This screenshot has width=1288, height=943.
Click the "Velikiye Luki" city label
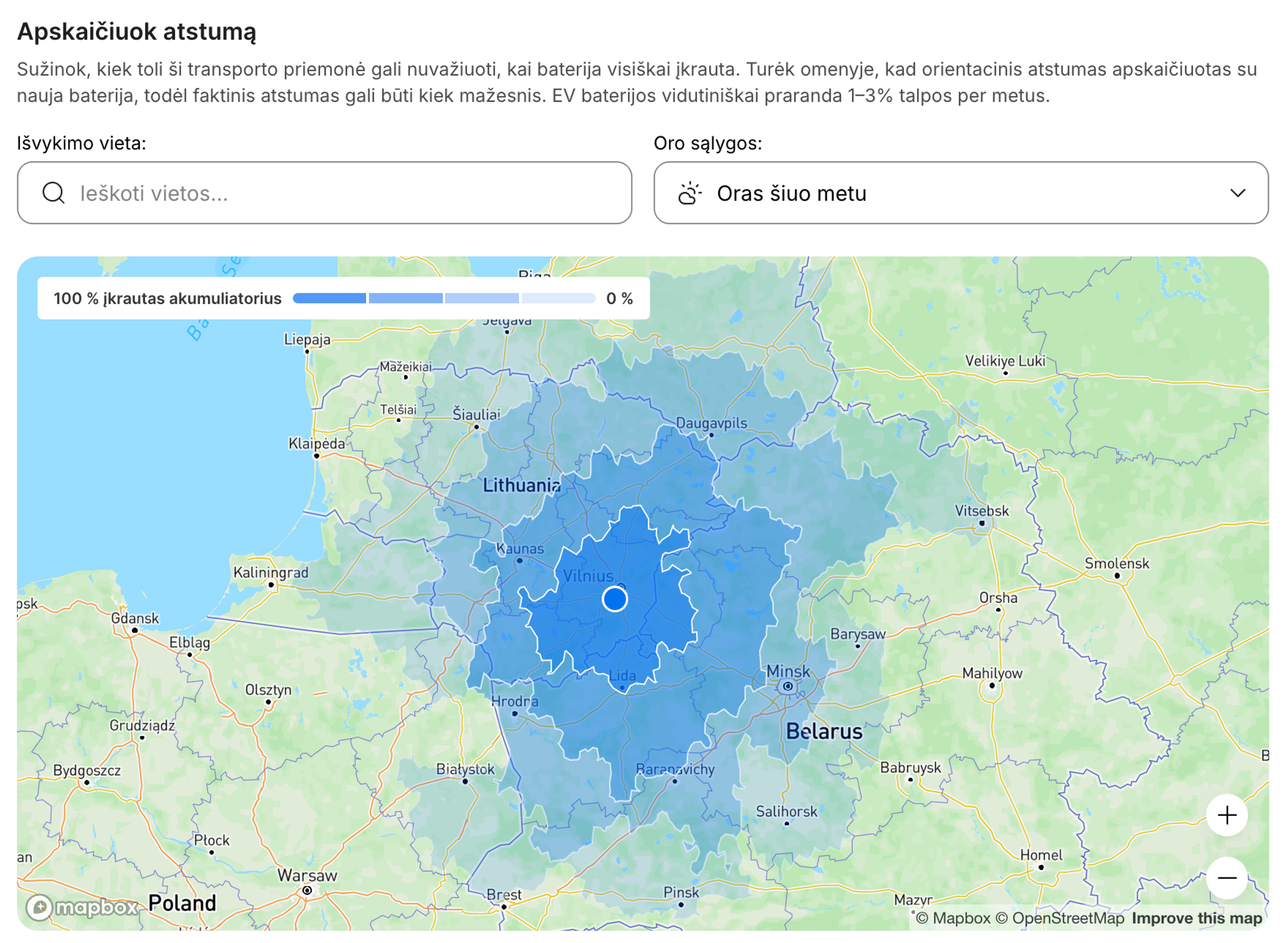[1005, 361]
